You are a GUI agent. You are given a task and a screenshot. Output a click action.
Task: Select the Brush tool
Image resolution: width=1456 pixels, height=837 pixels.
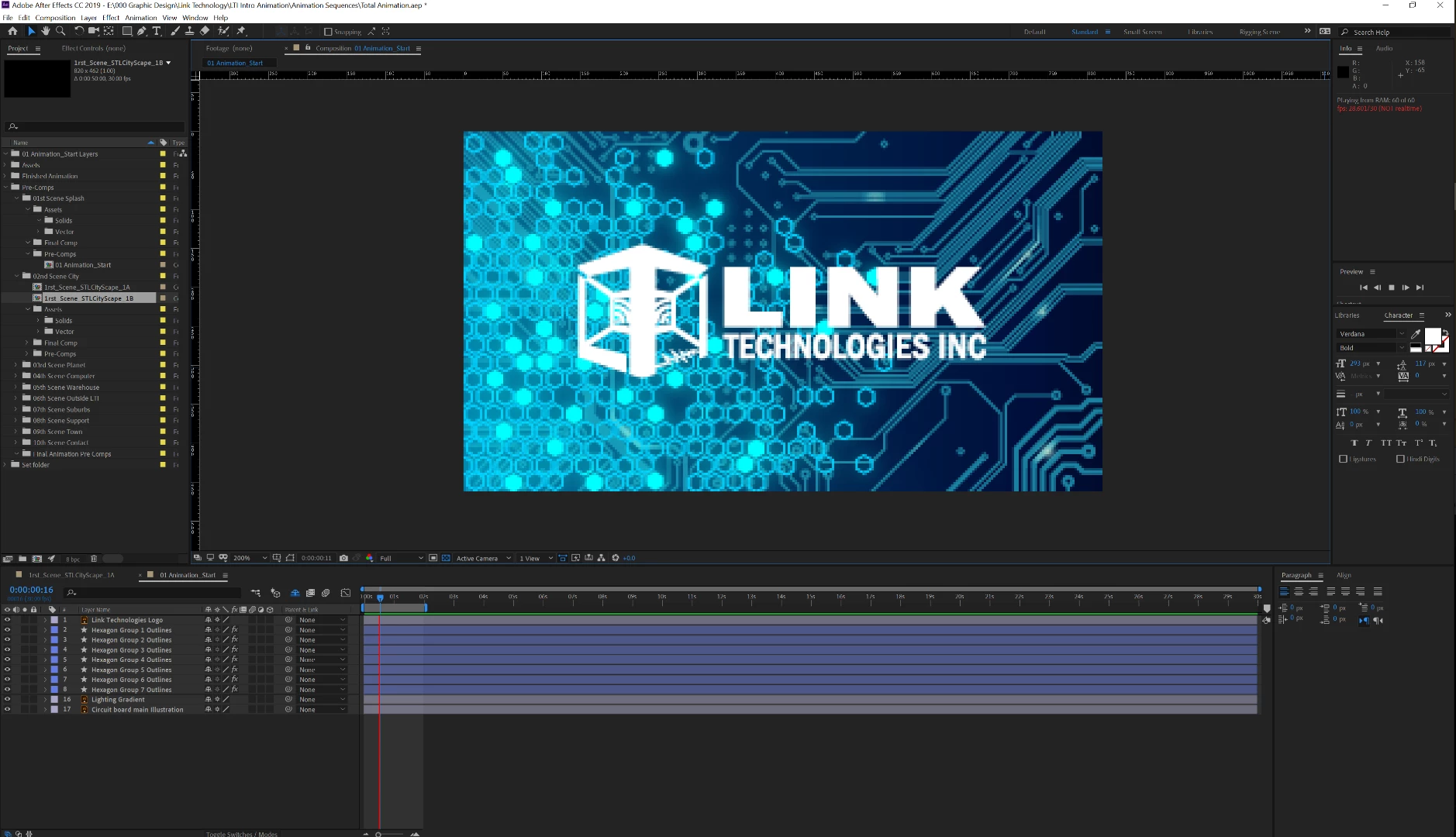[x=175, y=31]
